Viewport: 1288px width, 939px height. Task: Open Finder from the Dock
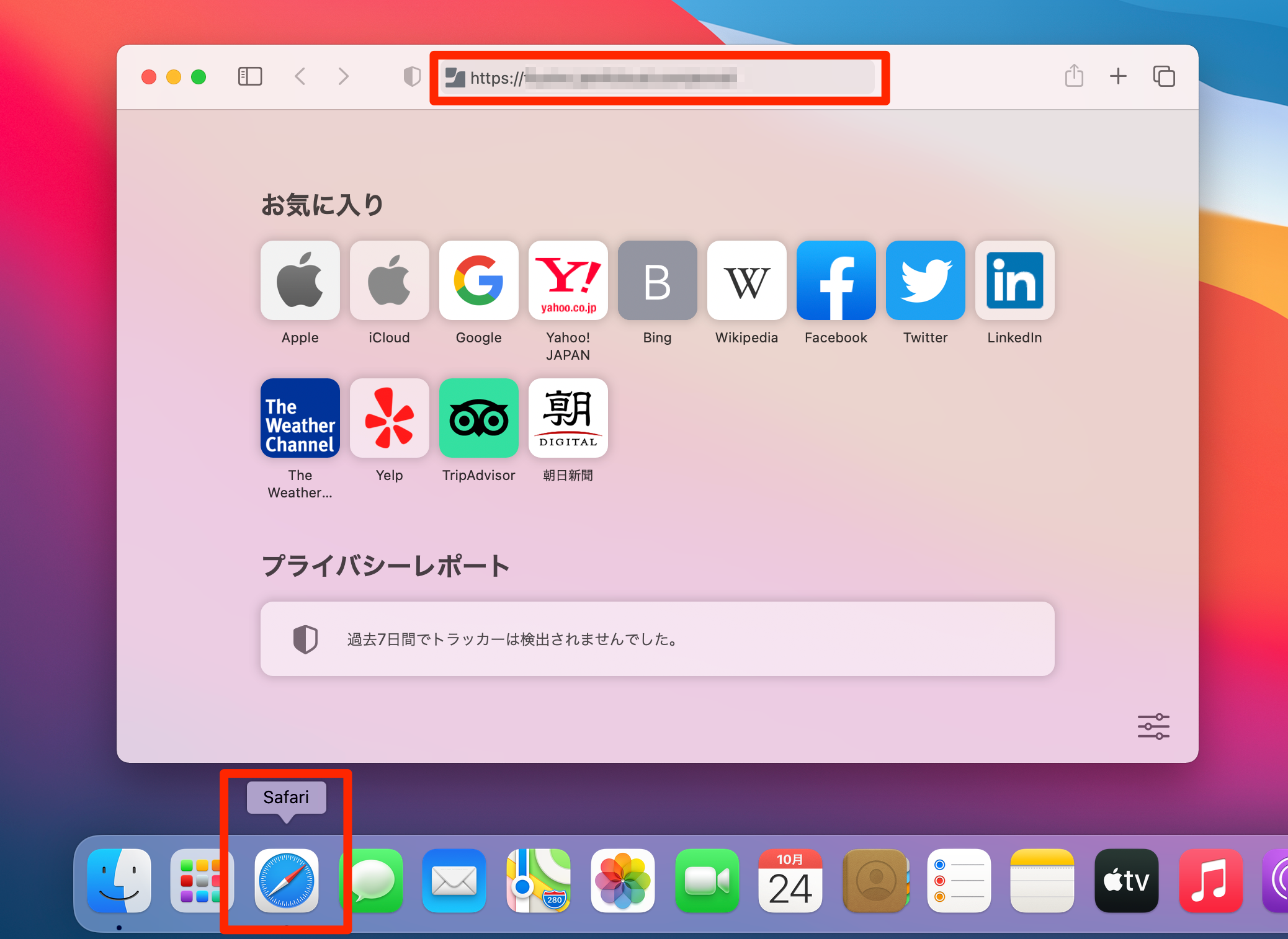pyautogui.click(x=119, y=881)
